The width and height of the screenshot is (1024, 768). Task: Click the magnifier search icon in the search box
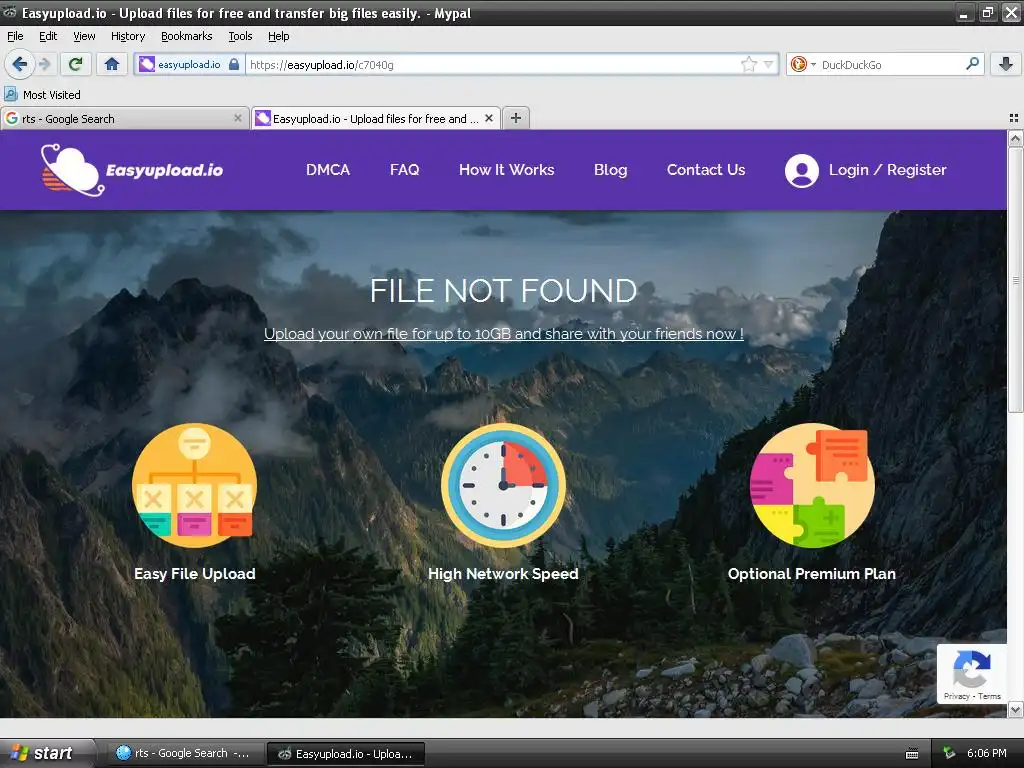click(x=972, y=63)
